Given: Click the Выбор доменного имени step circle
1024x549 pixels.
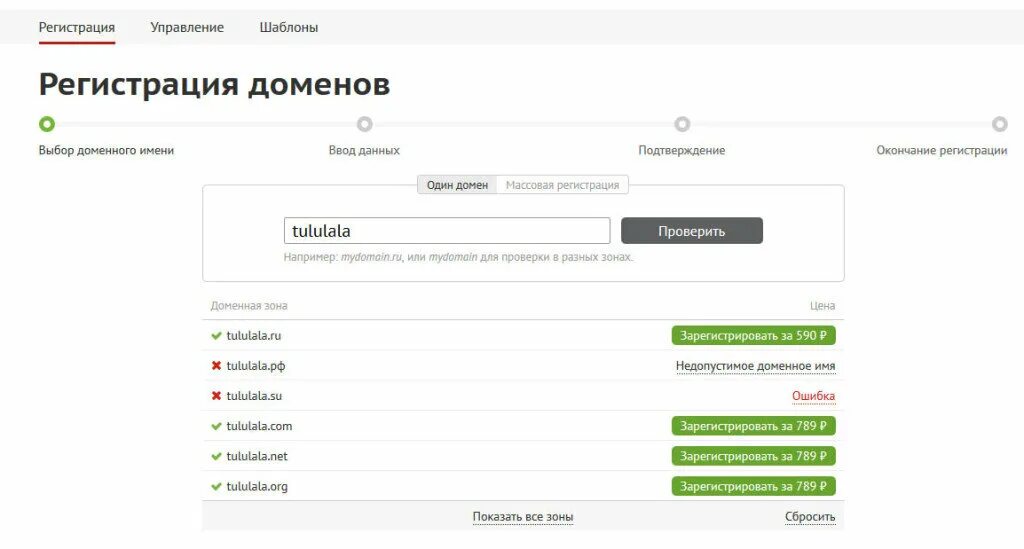Looking at the screenshot, I should pyautogui.click(x=46, y=124).
